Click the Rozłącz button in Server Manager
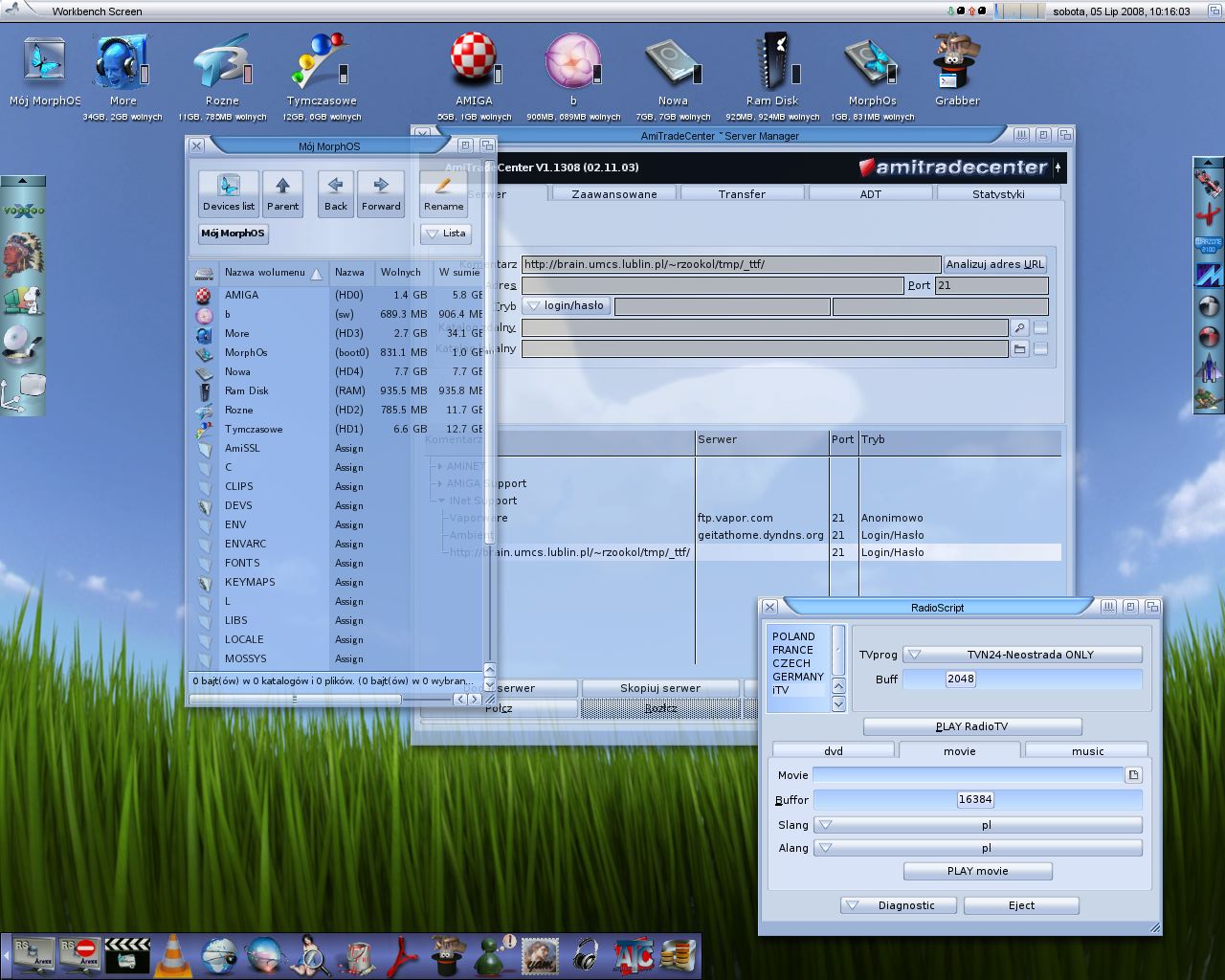This screenshot has height=980, width=1225. pyautogui.click(x=660, y=708)
